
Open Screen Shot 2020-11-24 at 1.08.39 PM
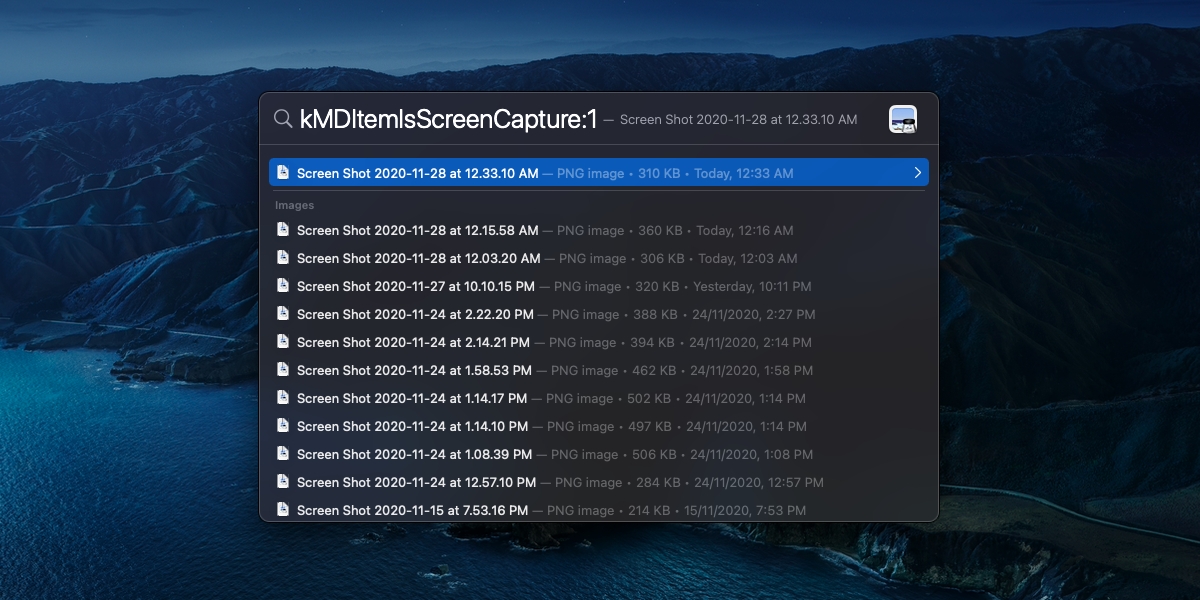[599, 454]
